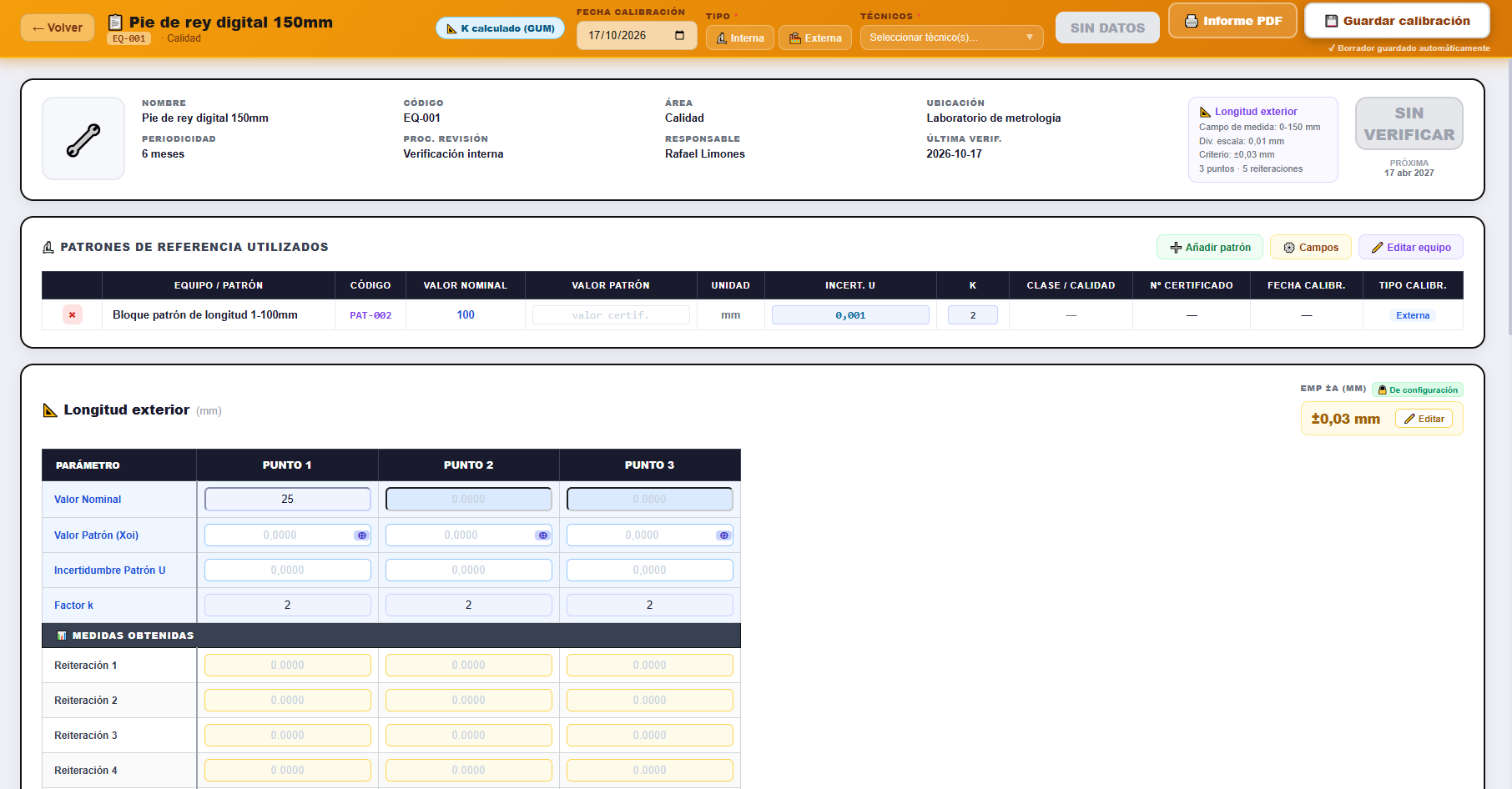The width and height of the screenshot is (1512, 789).
Task: Click EQ-001 code tag in header
Action: point(129,38)
